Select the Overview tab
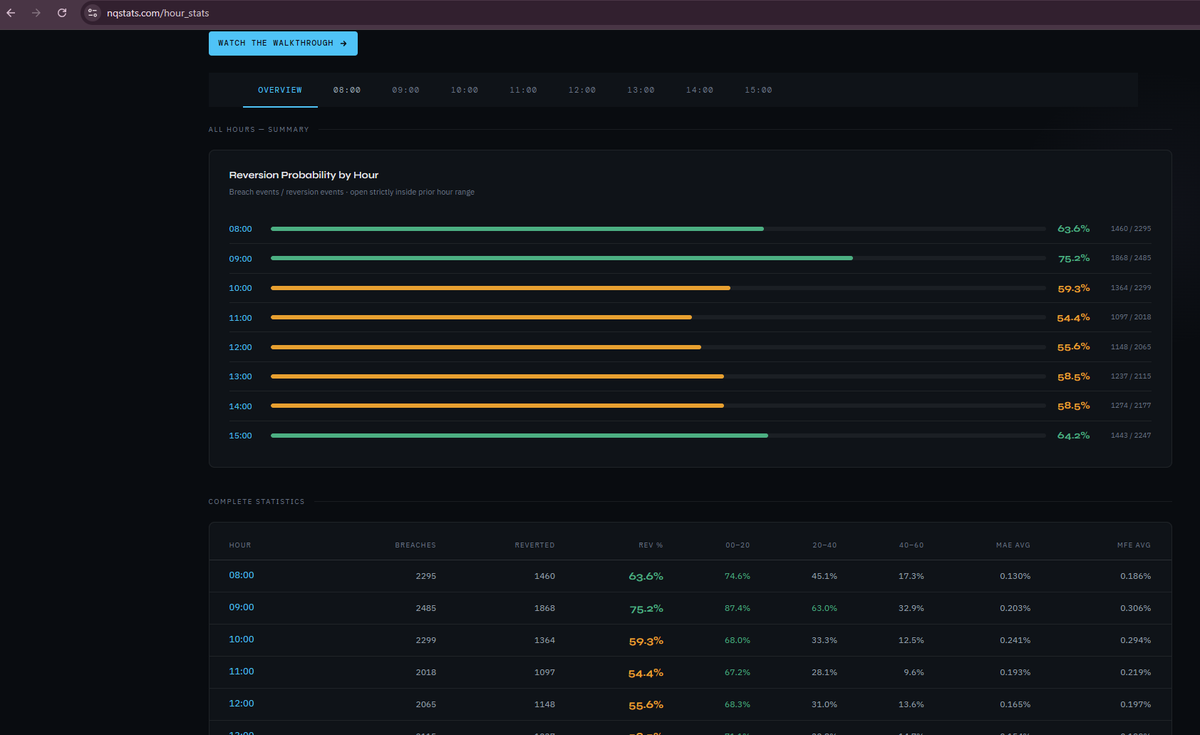This screenshot has width=1200, height=735. tap(280, 90)
